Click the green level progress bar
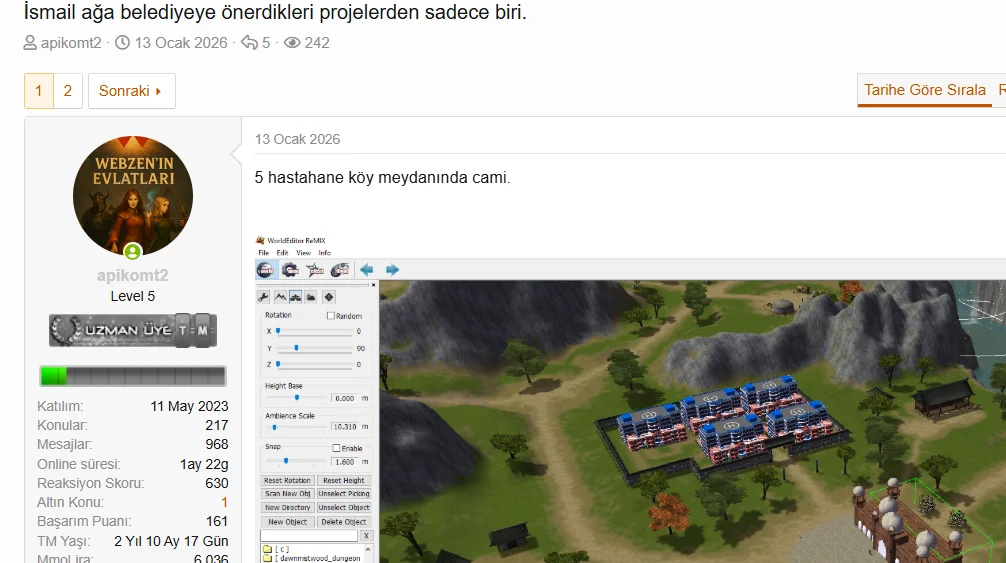Viewport: 1006px width, 563px height. pyautogui.click(x=133, y=376)
